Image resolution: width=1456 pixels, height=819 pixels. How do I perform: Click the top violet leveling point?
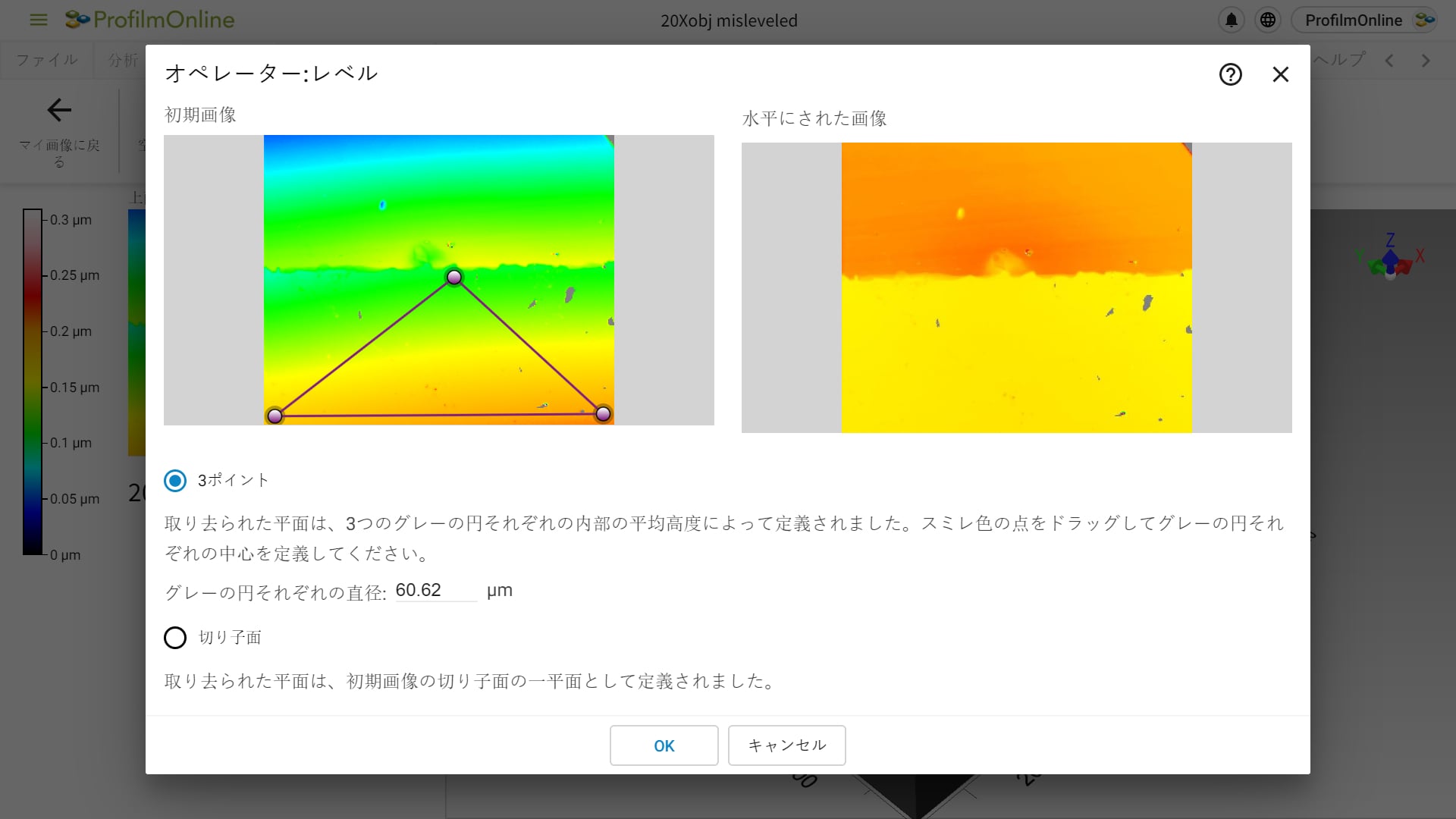tap(454, 278)
